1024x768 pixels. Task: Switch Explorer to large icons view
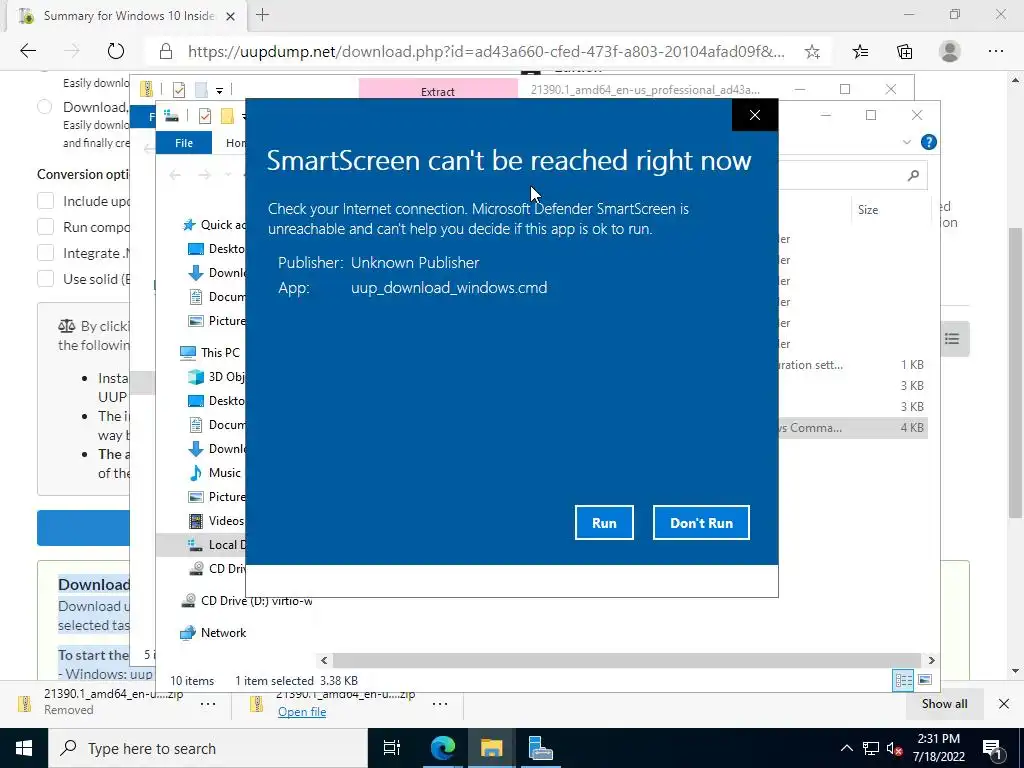tap(925, 680)
